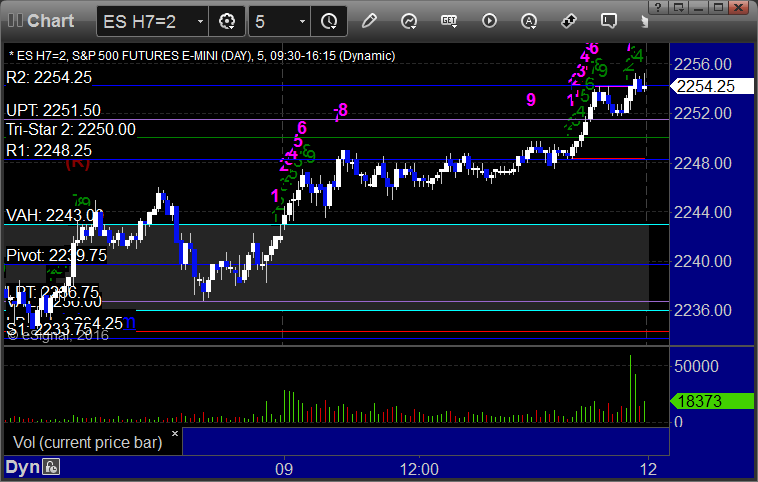Maximize the Chart window
Image resolution: width=758 pixels, height=482 pixels.
click(718, 7)
